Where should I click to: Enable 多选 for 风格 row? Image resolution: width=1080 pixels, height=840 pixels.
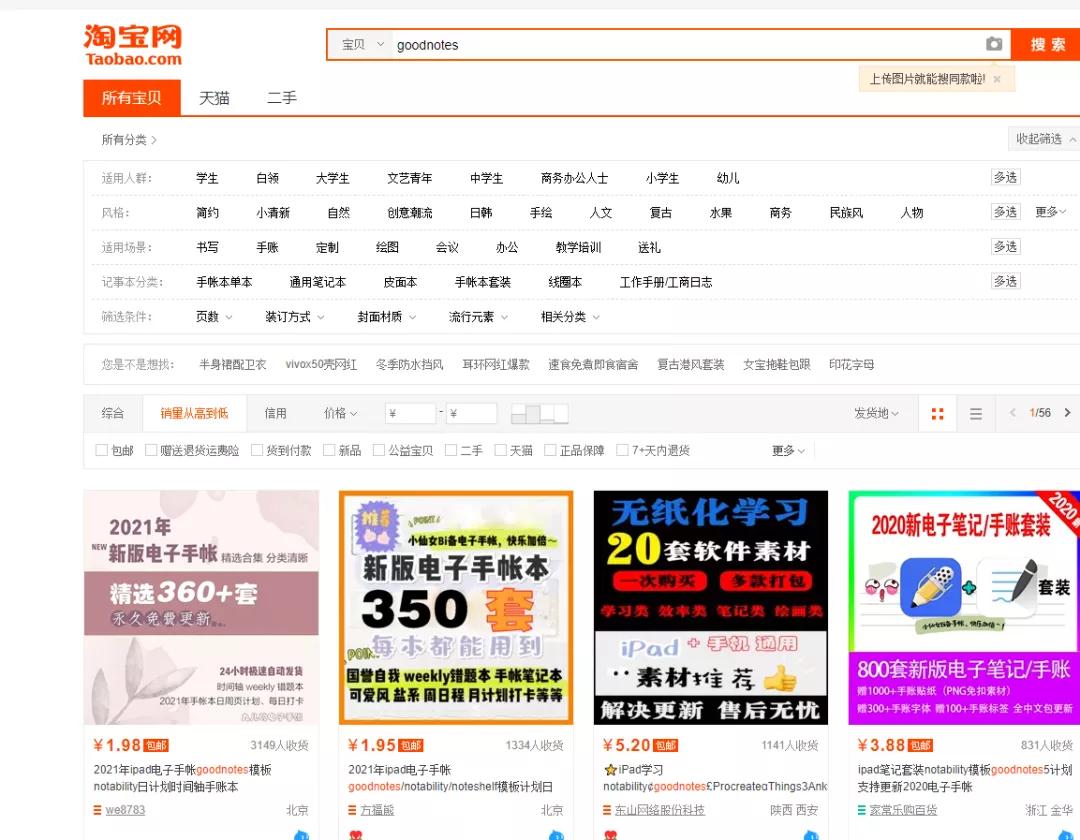pos(1005,212)
